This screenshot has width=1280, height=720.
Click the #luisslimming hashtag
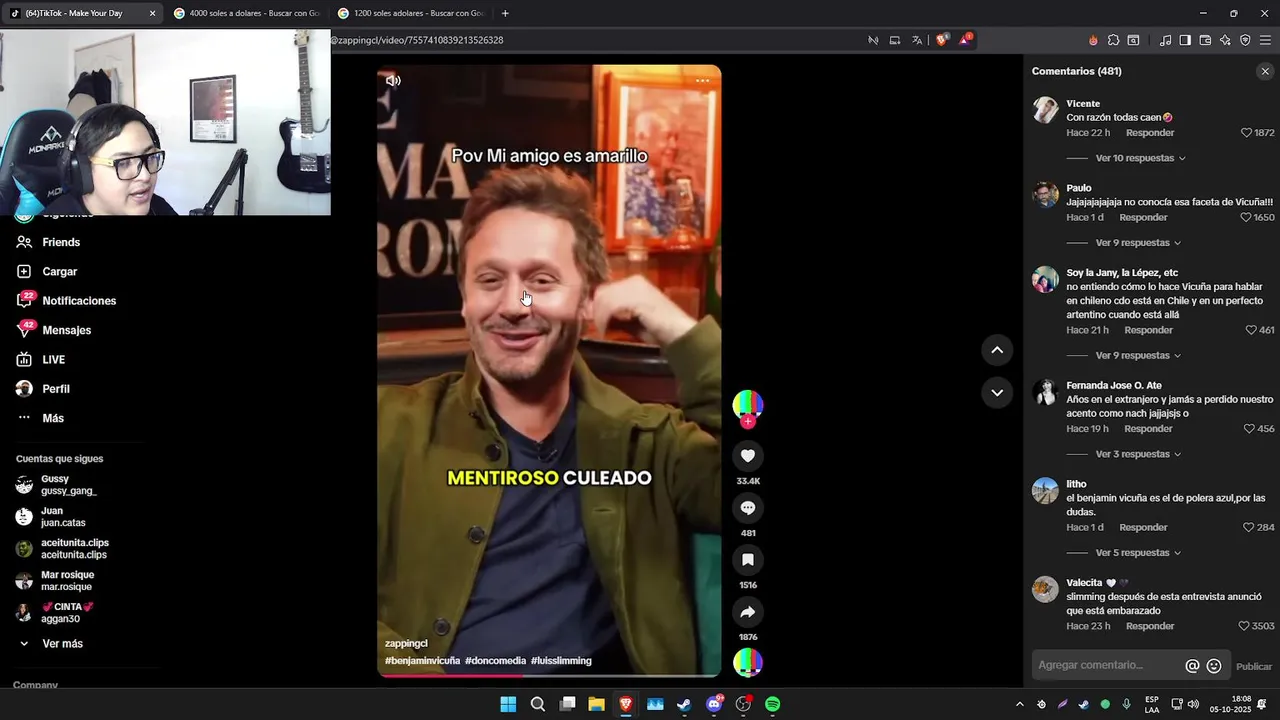click(561, 661)
